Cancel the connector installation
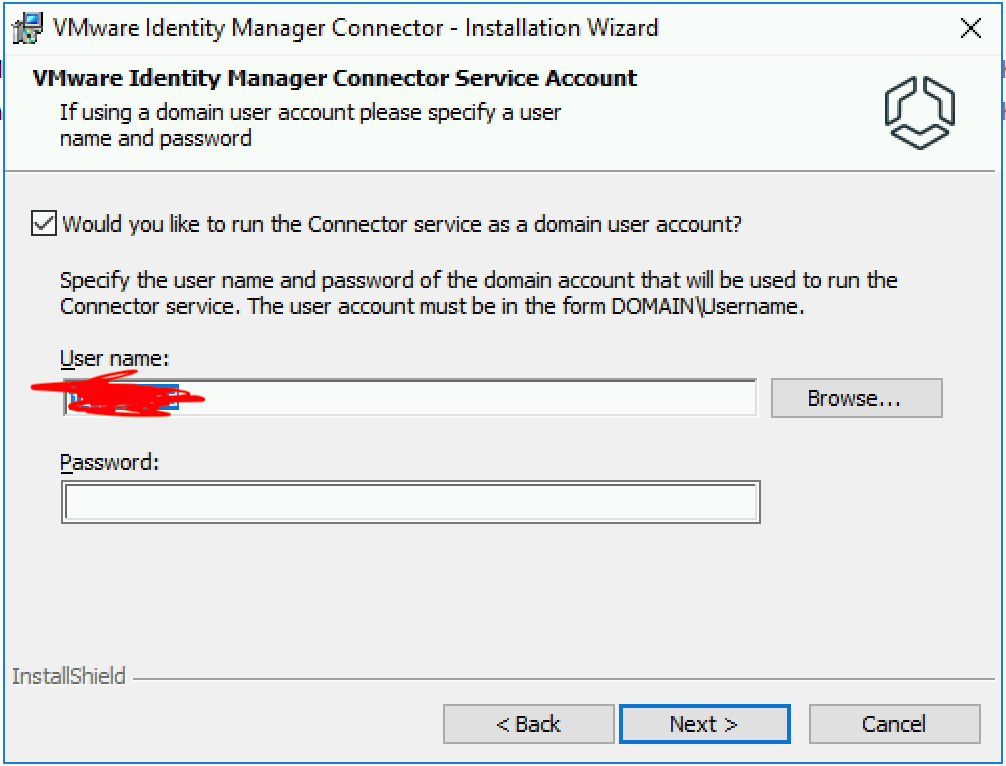Image resolution: width=1006 pixels, height=766 pixels. [894, 724]
